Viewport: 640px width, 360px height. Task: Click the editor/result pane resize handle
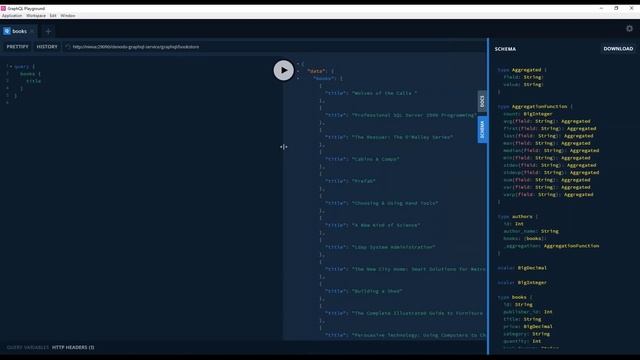click(x=284, y=147)
